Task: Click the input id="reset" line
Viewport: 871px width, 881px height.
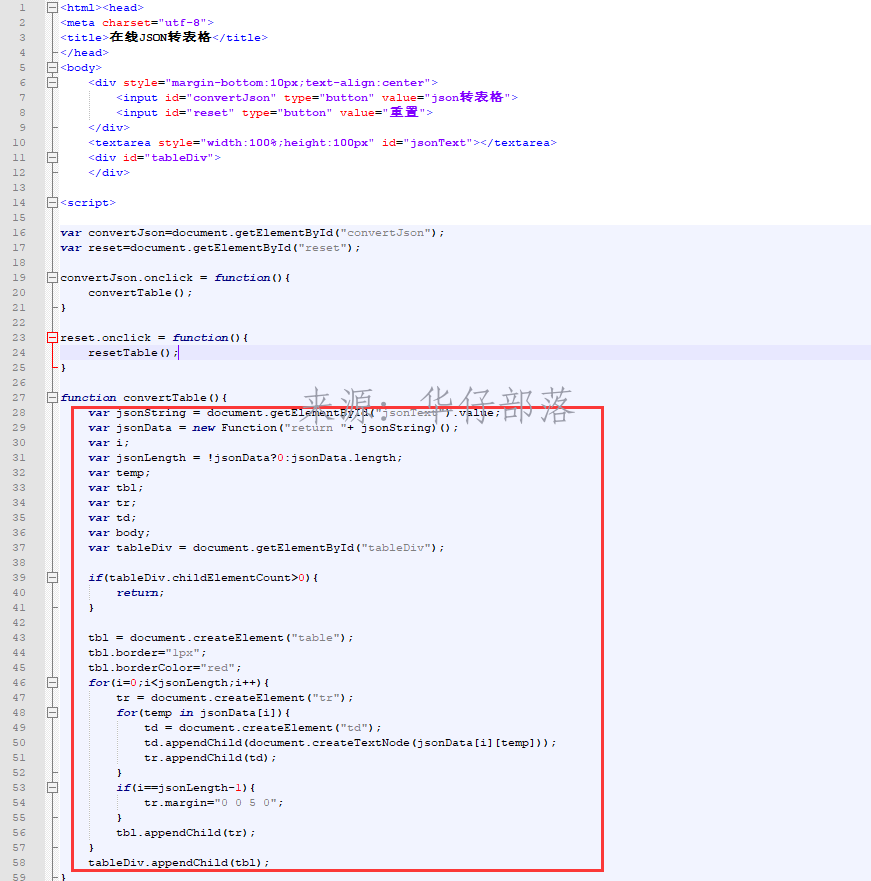Action: (274, 112)
